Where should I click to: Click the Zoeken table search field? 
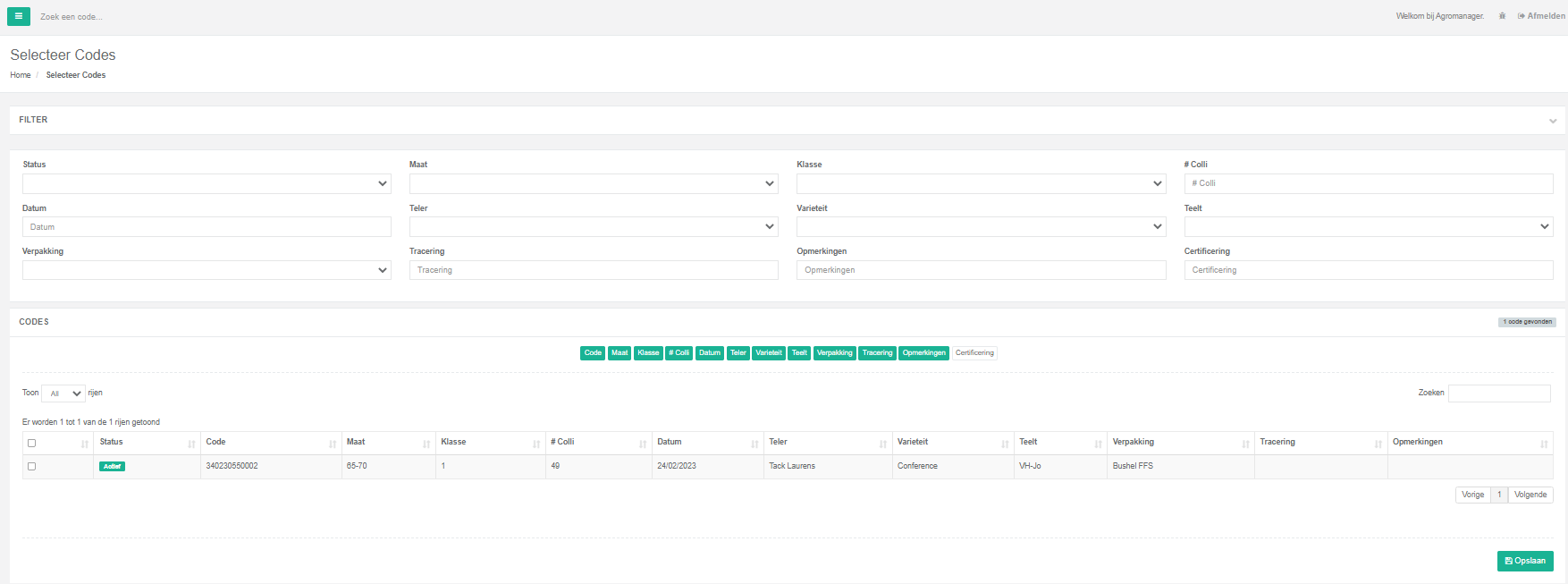(x=1498, y=394)
